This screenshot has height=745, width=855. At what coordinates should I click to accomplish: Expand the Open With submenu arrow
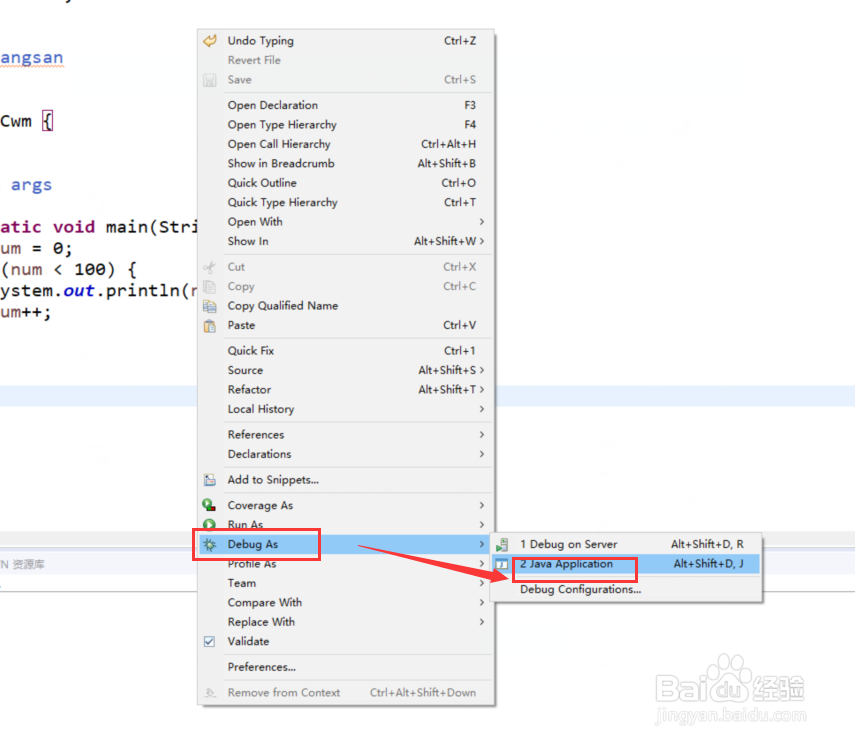tap(482, 222)
